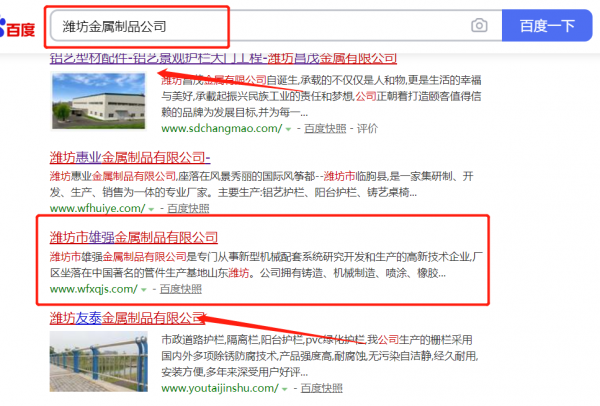
Task: Expand dropdown arrow next to www.sdchangmao.com
Action: click(289, 129)
